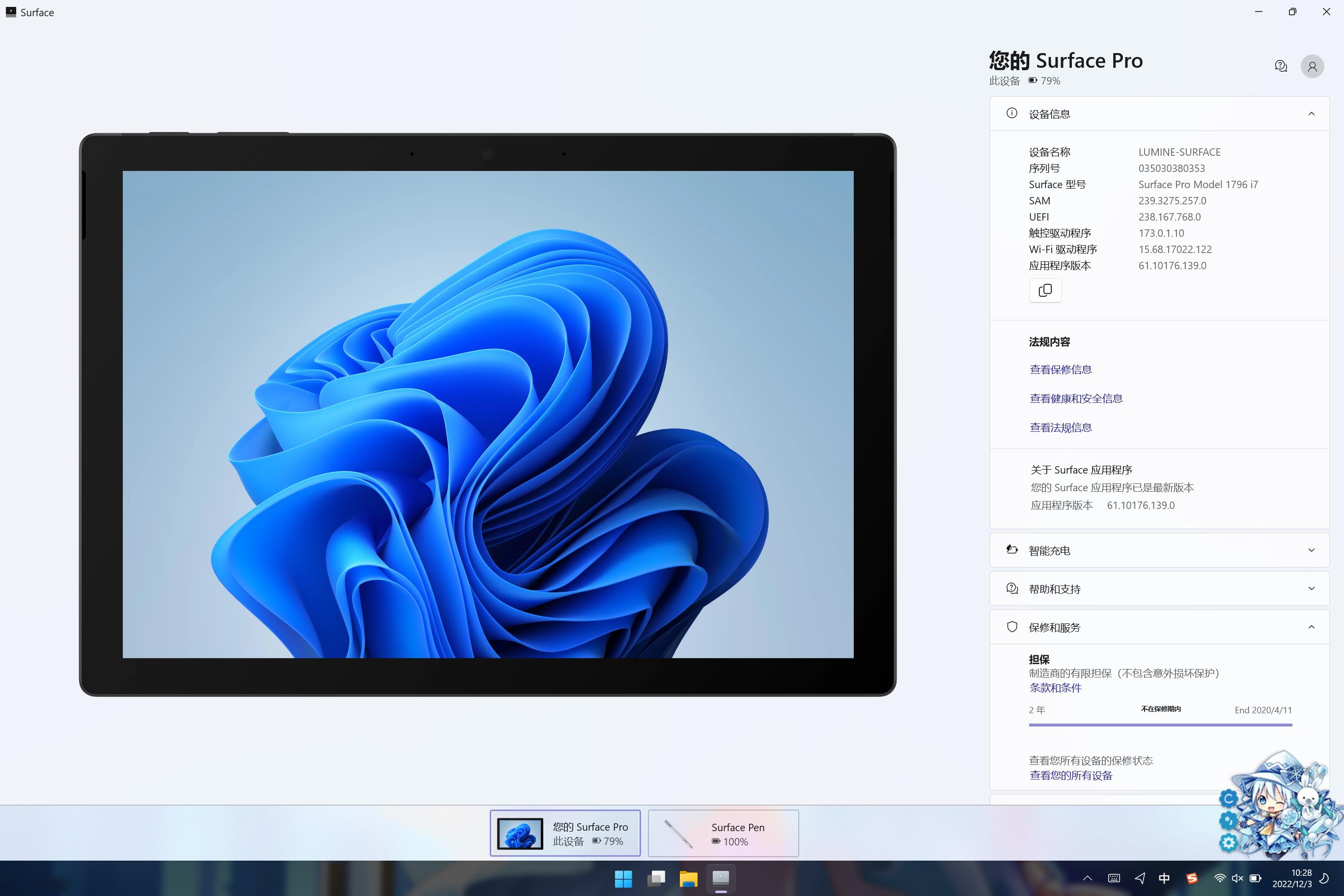Copy device info with the copy icon

click(1044, 290)
